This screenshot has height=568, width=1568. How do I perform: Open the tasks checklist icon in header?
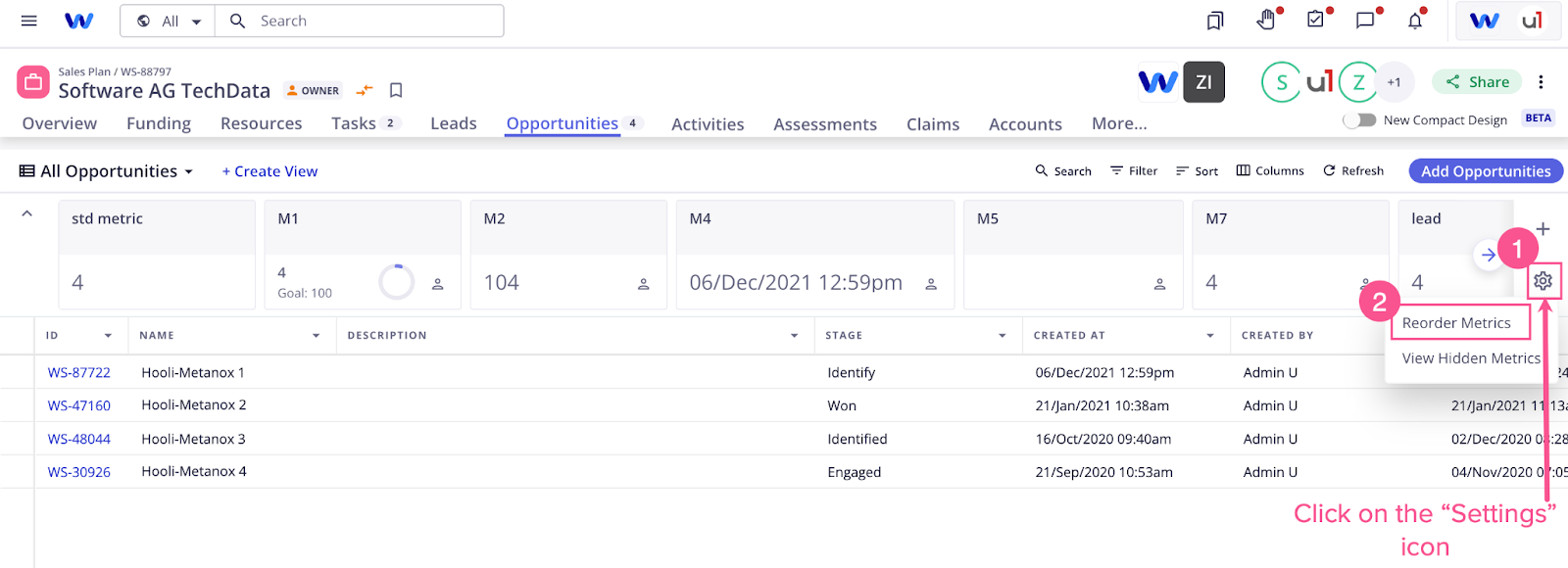tap(1316, 20)
